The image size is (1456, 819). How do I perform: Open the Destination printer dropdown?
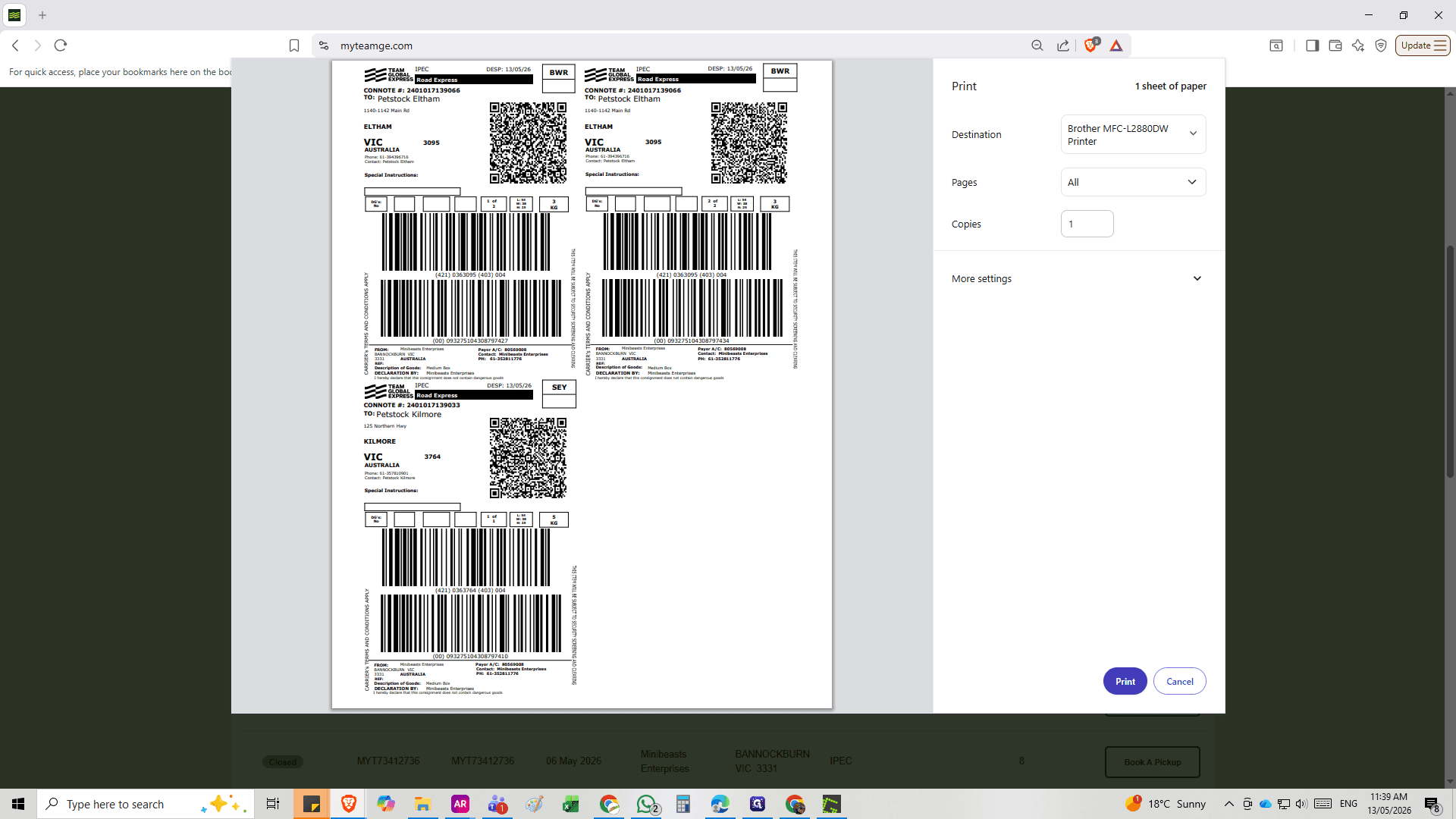point(1133,134)
